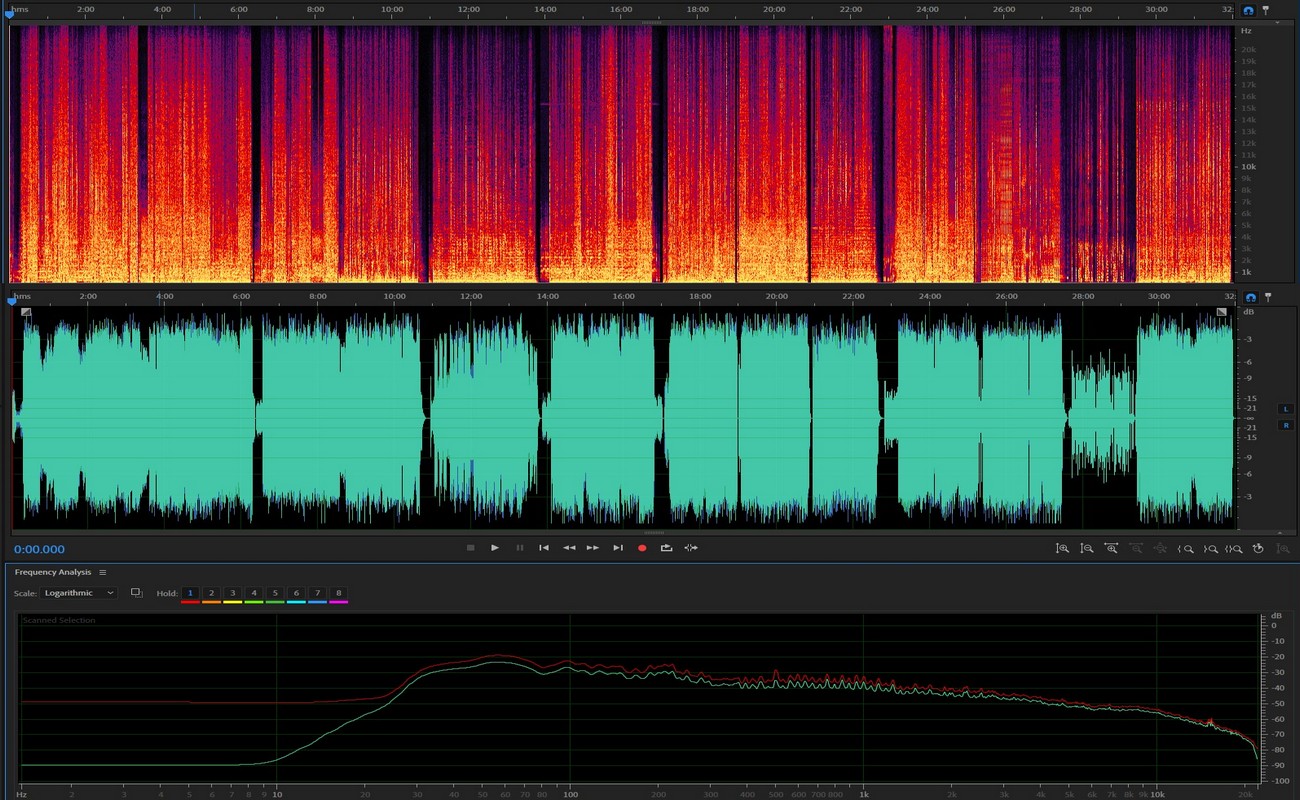Toggle the right channel R button

click(1286, 425)
